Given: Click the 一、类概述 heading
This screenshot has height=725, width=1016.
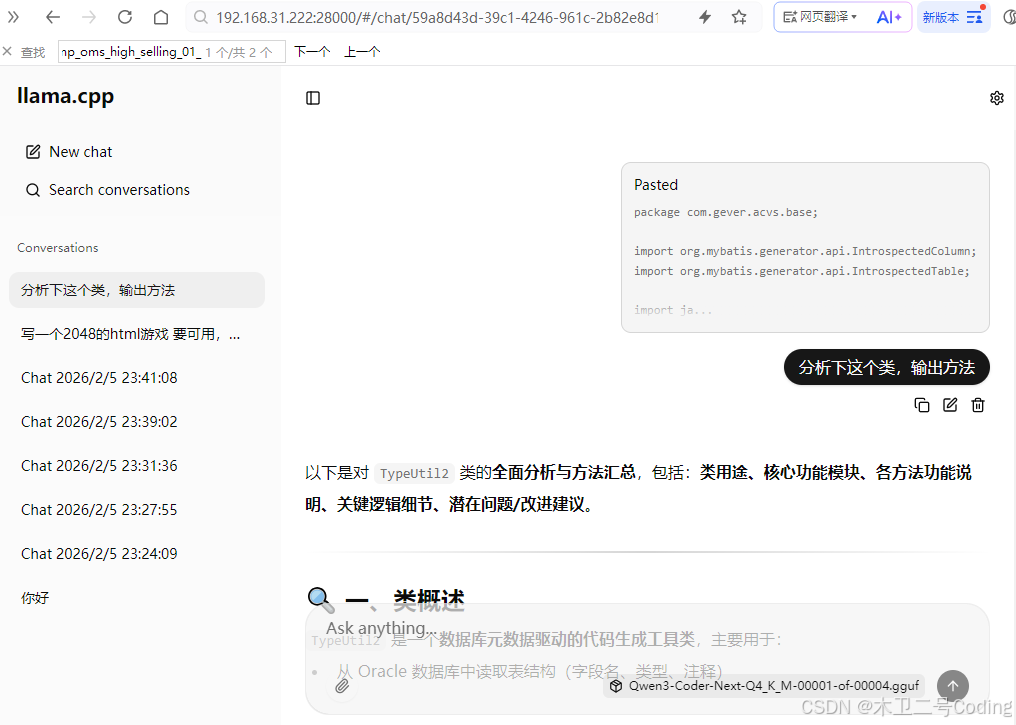Looking at the screenshot, I should (386, 600).
